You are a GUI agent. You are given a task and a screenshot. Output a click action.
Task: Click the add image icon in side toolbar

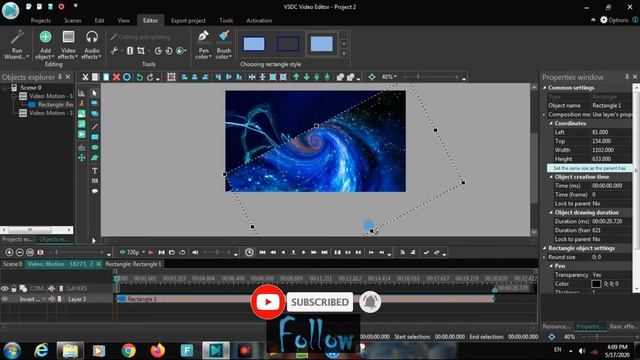tap(82, 114)
